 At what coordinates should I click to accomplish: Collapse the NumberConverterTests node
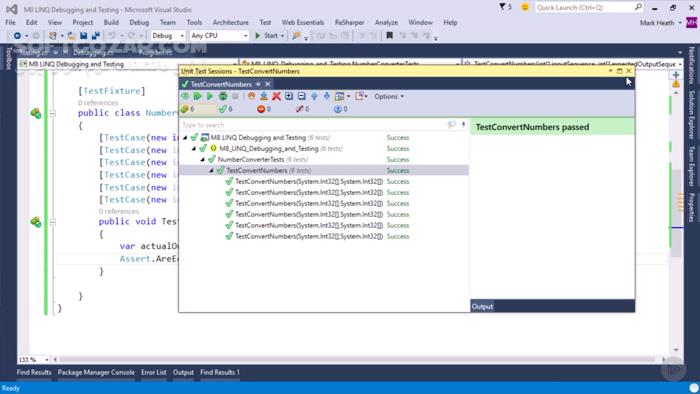pos(203,159)
